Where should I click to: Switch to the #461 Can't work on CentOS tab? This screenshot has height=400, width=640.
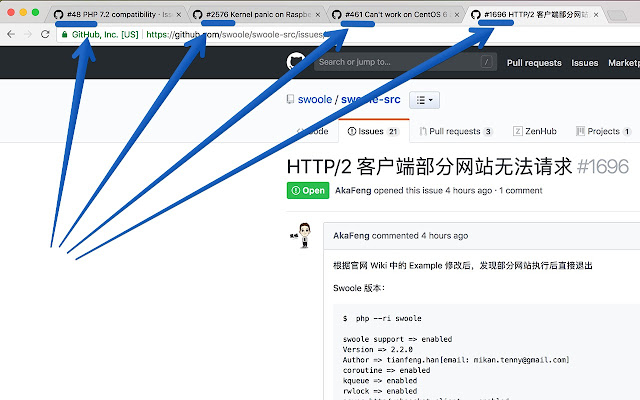coord(395,14)
